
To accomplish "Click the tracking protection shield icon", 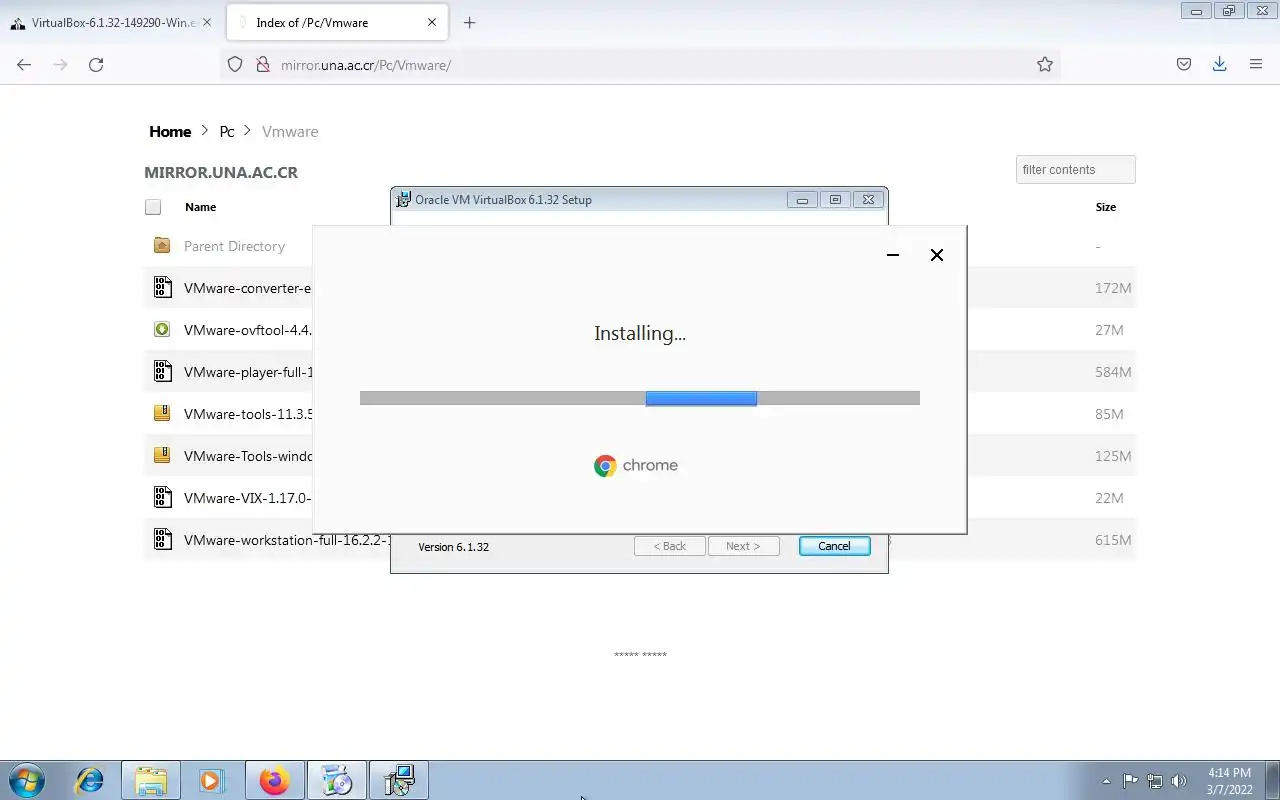I will coord(235,64).
